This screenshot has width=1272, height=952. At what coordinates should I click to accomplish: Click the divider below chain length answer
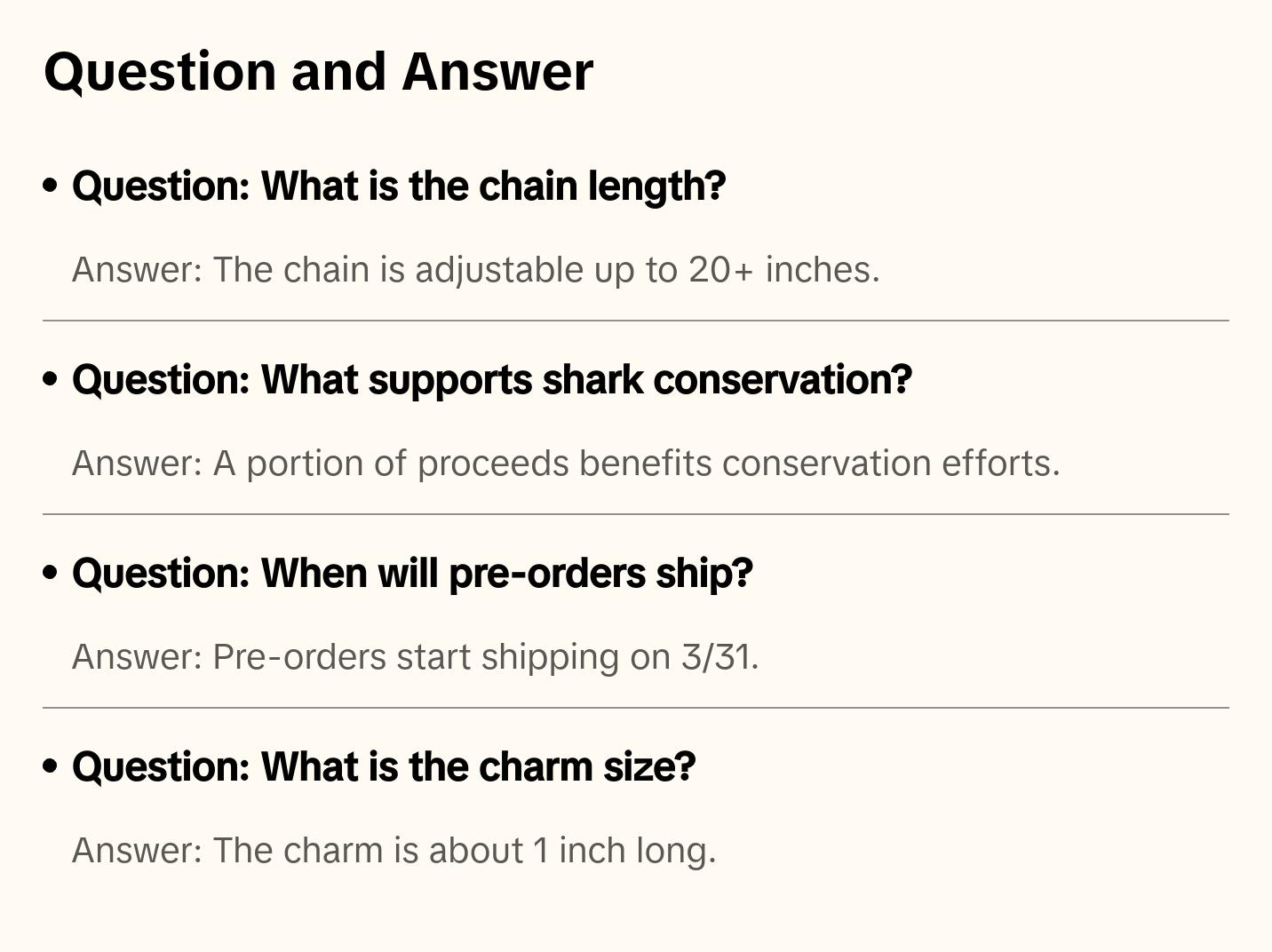pyautogui.click(x=636, y=321)
